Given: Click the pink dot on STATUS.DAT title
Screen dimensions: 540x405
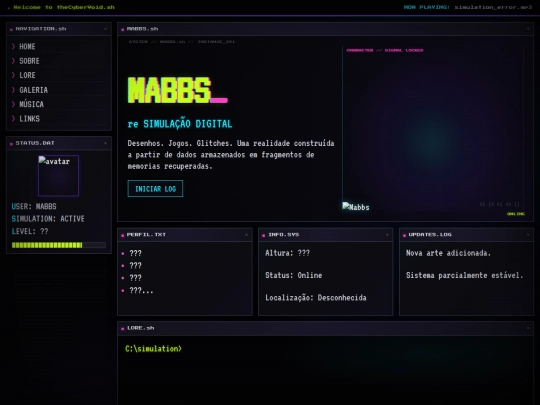Looking at the screenshot, I should [11, 144].
